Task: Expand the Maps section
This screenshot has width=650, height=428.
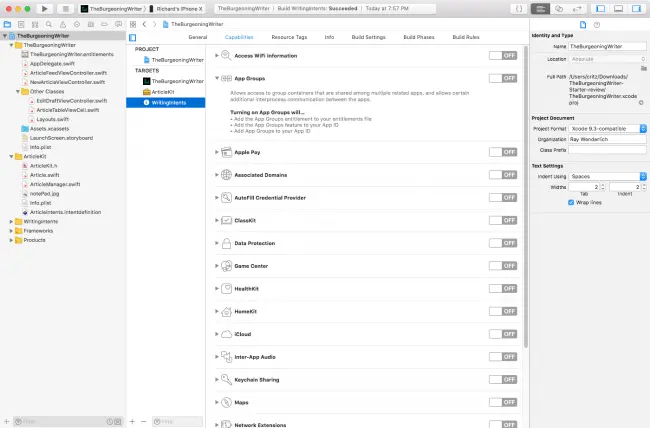Action: pyautogui.click(x=216, y=402)
